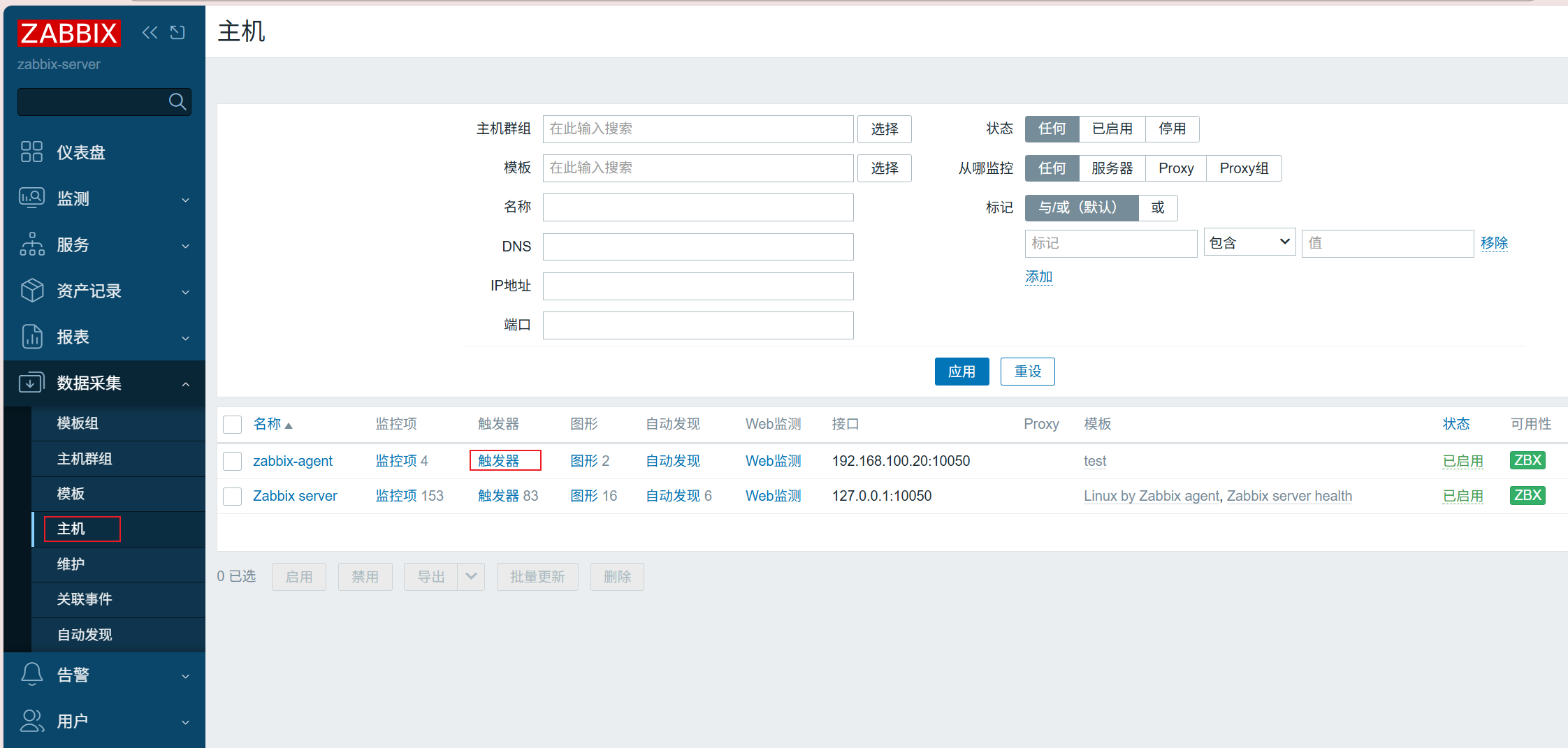1568x748 pixels.
Task: Click the 标记 tag name input
Action: [1111, 243]
